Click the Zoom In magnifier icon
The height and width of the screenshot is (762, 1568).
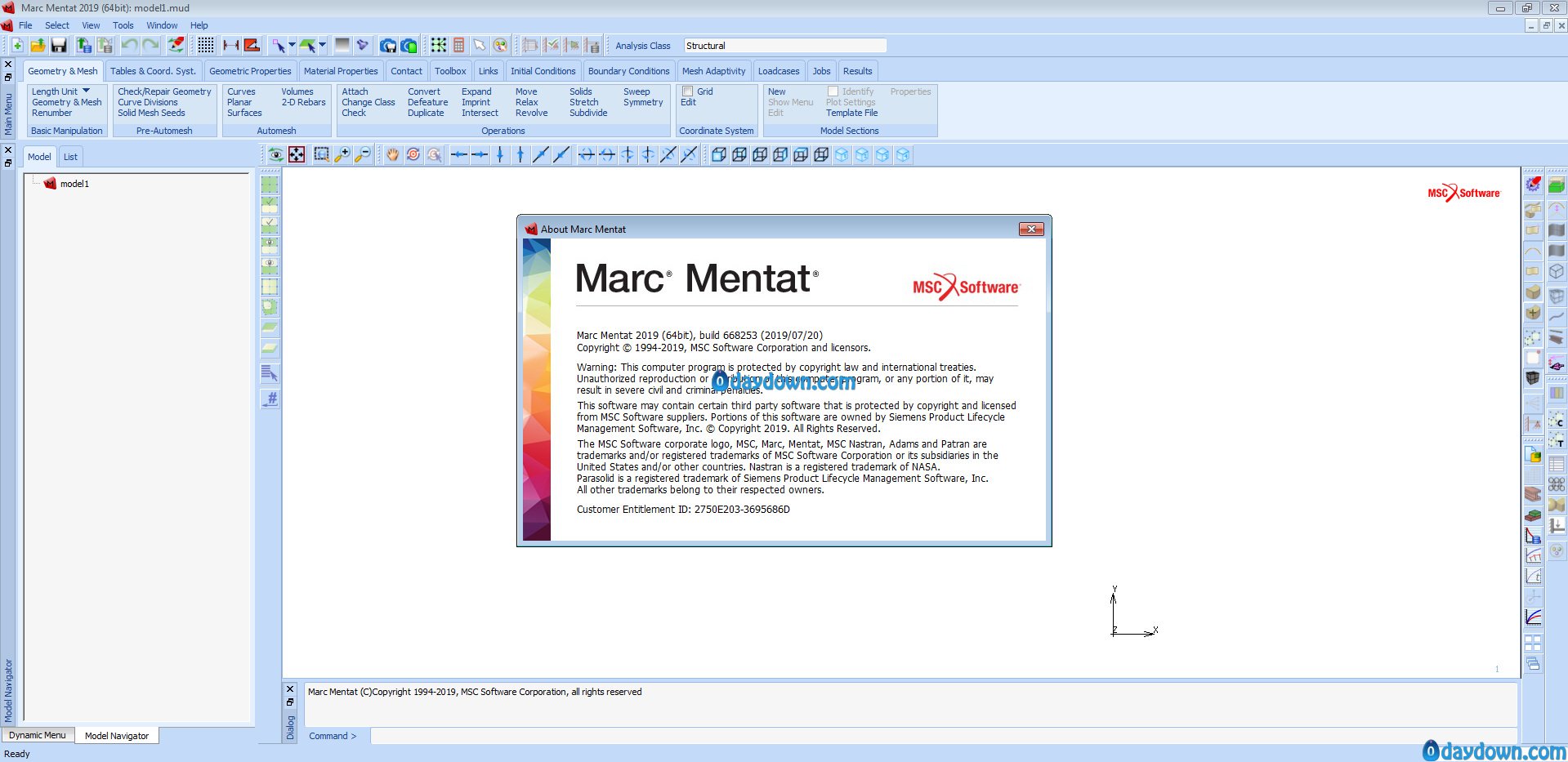tap(342, 154)
